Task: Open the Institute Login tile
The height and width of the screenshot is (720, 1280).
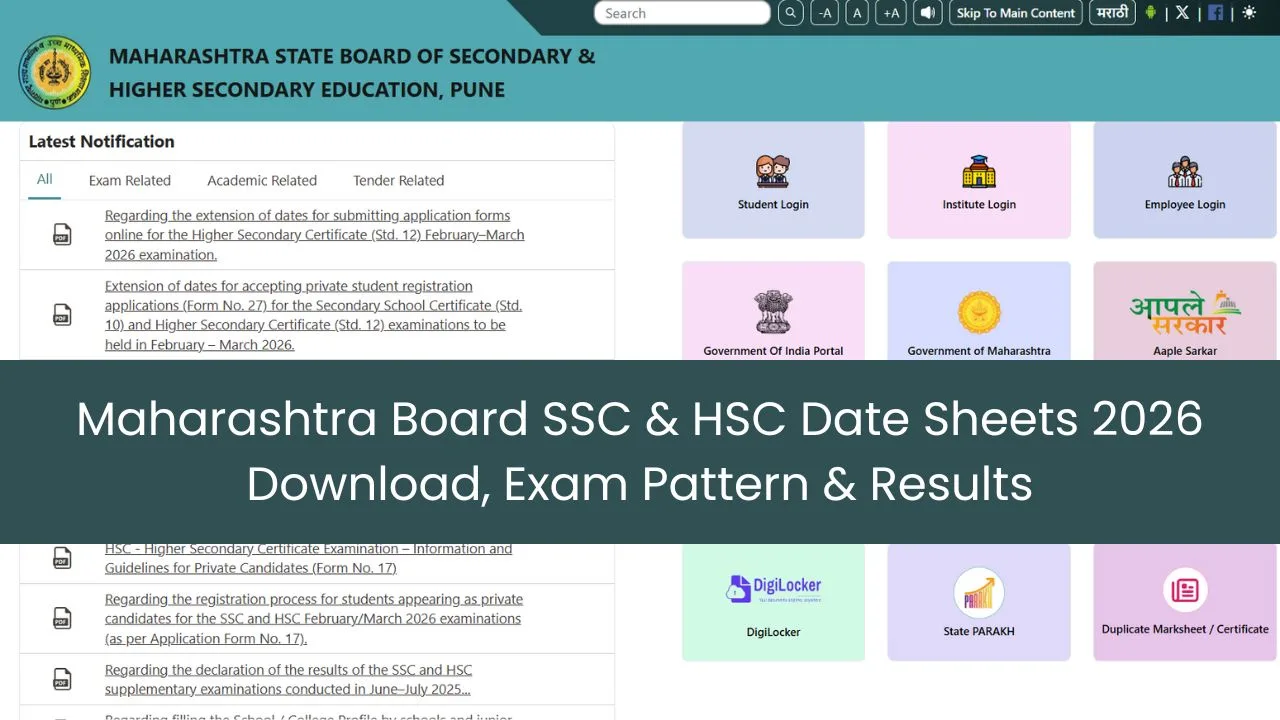Action: point(979,181)
